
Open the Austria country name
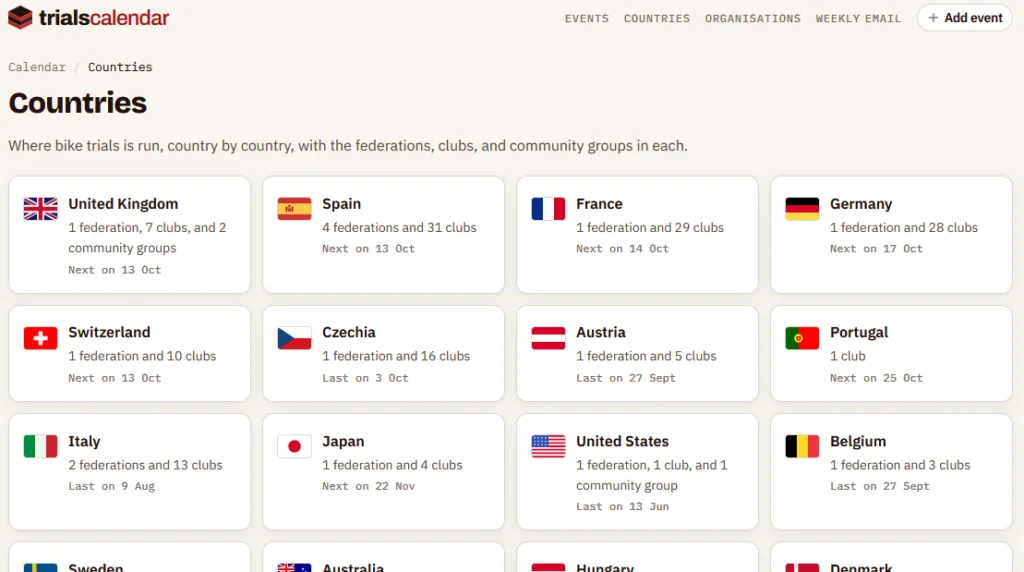coord(601,332)
